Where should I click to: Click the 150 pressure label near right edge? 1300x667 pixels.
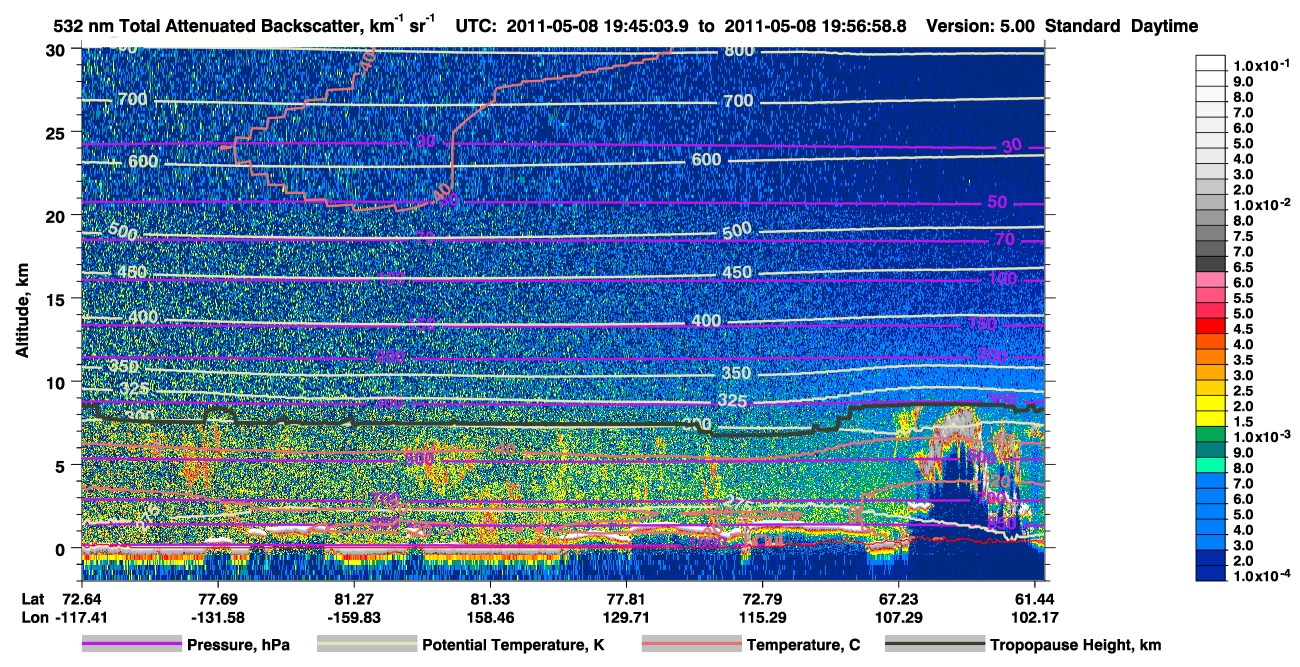point(983,324)
